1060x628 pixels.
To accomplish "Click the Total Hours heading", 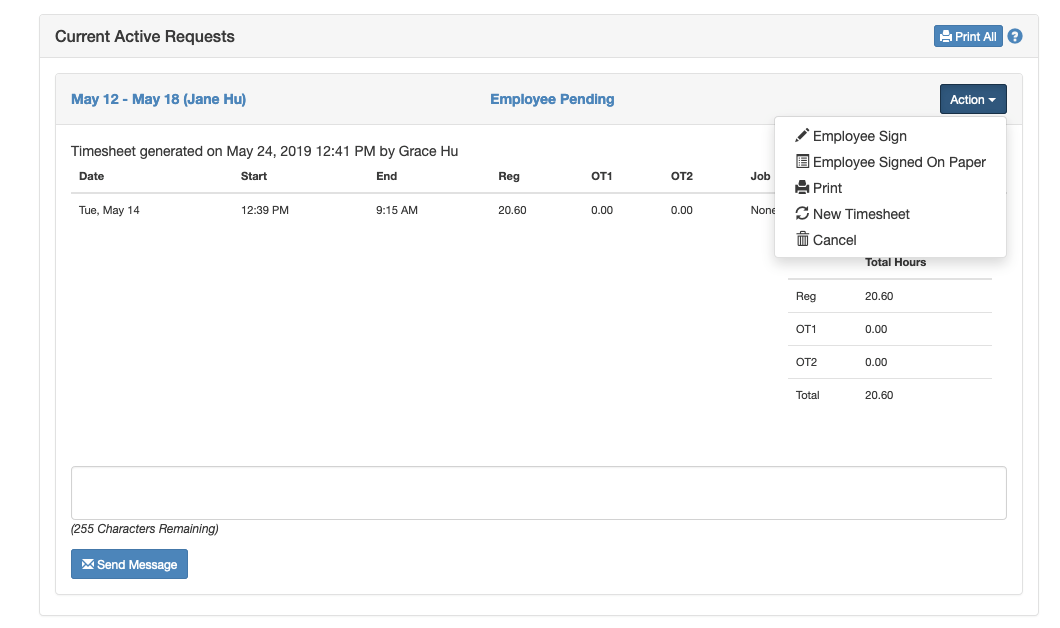I will pyautogui.click(x=895, y=262).
